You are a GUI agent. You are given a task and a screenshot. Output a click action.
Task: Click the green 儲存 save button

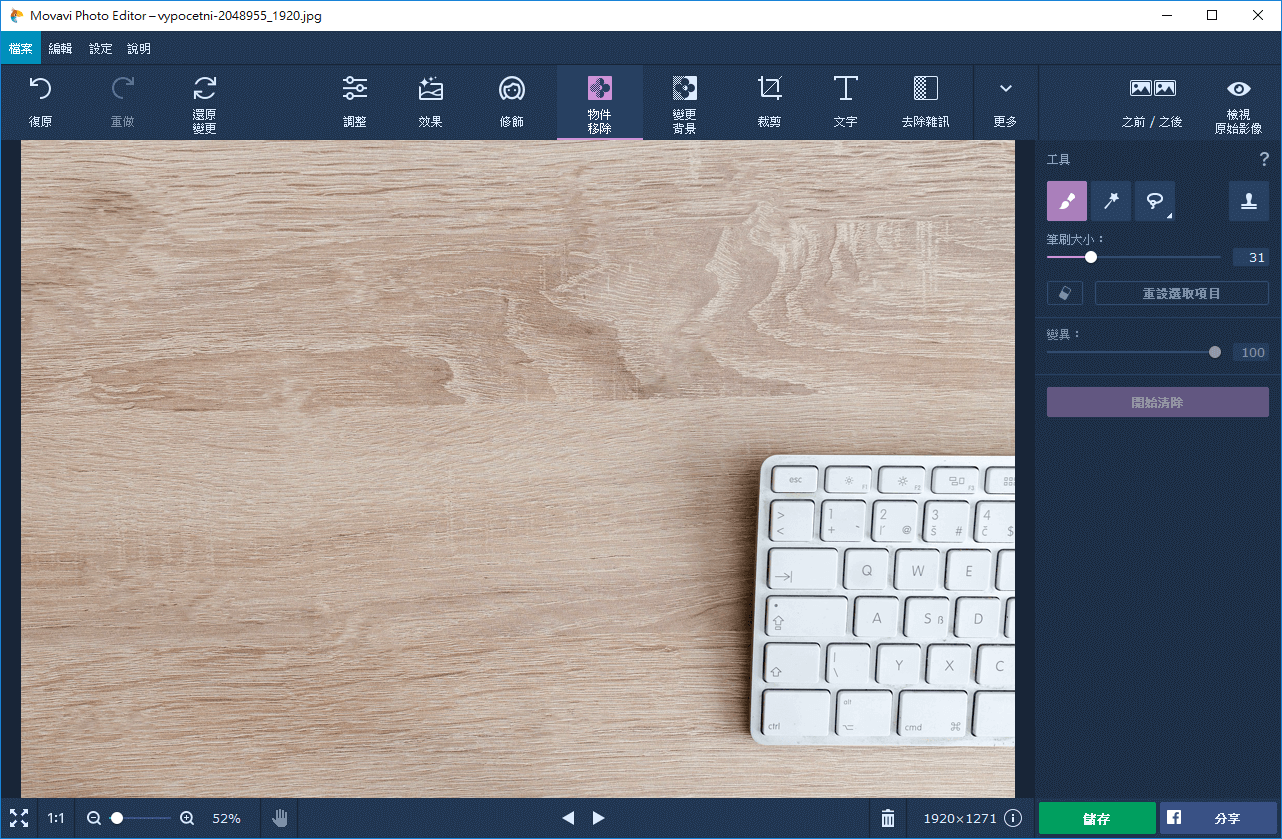(x=1097, y=818)
